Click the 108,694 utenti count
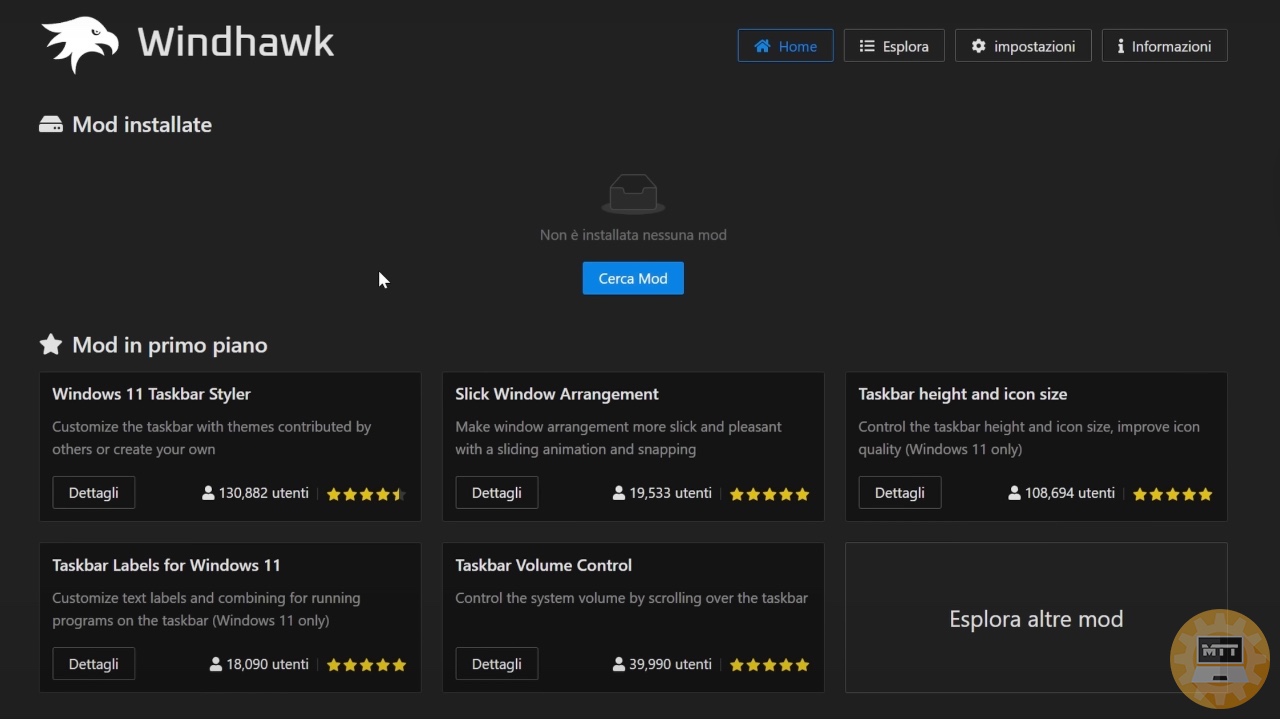The height and width of the screenshot is (719, 1280). point(1070,493)
